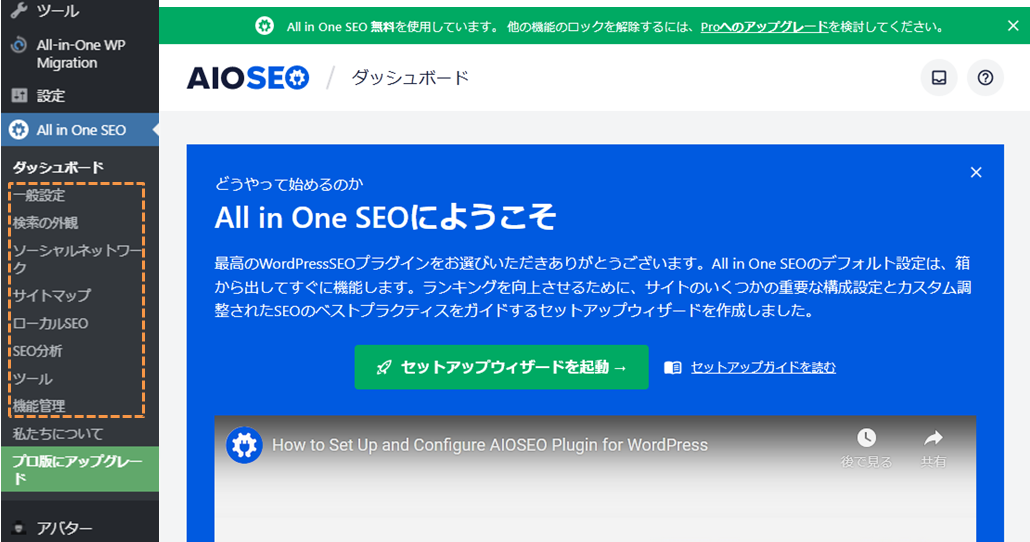
Task: Select the ローカルSEO submenu item
Action: (50, 323)
